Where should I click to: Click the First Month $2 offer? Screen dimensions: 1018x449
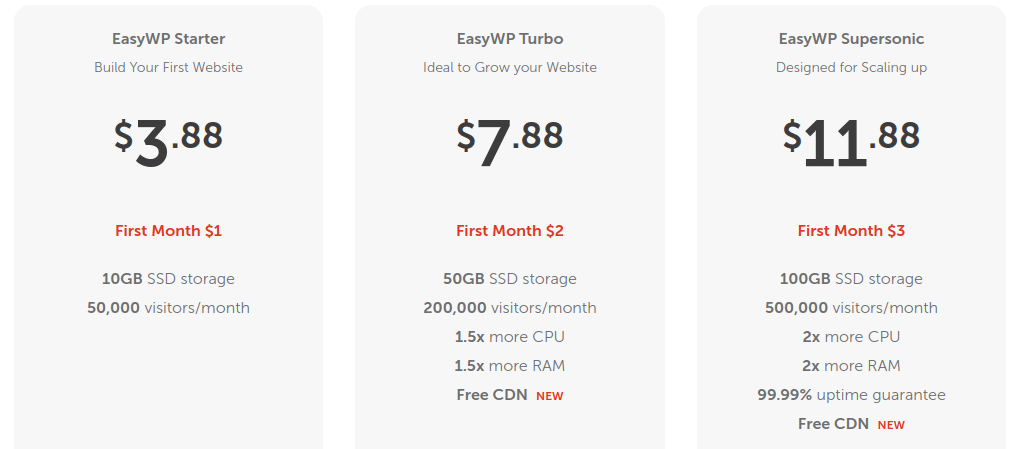click(510, 231)
